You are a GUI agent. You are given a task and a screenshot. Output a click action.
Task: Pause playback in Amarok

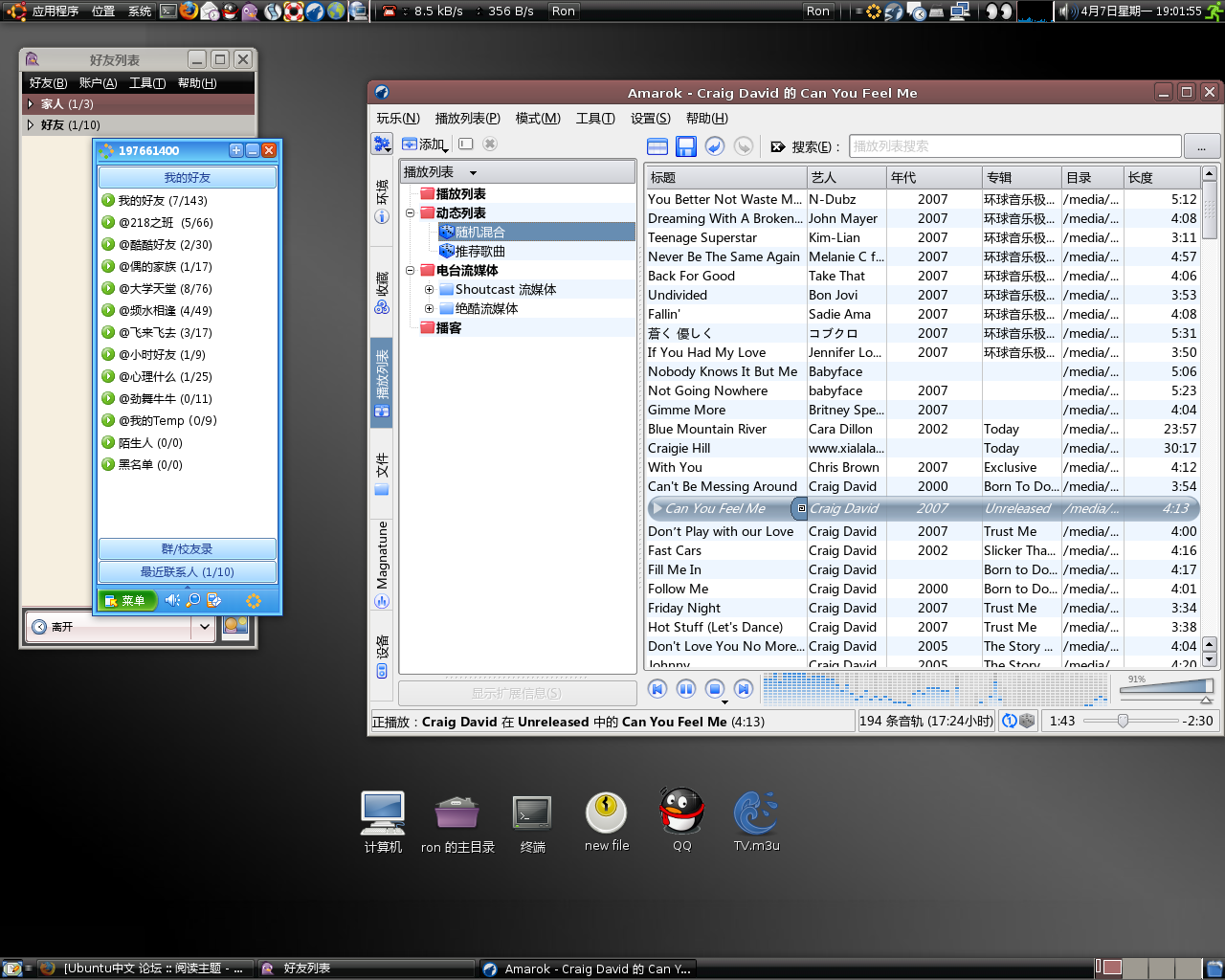coord(686,689)
